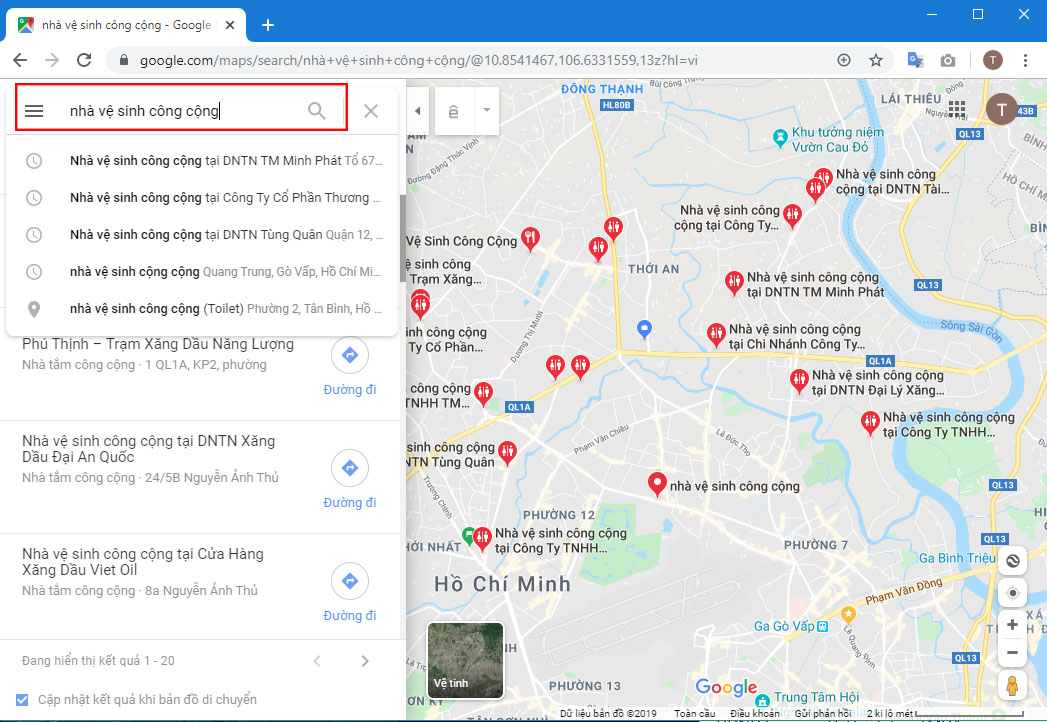This screenshot has height=722, width=1047.
Task: Click the transit layer icon on map toolbar
Action: pos(453,112)
